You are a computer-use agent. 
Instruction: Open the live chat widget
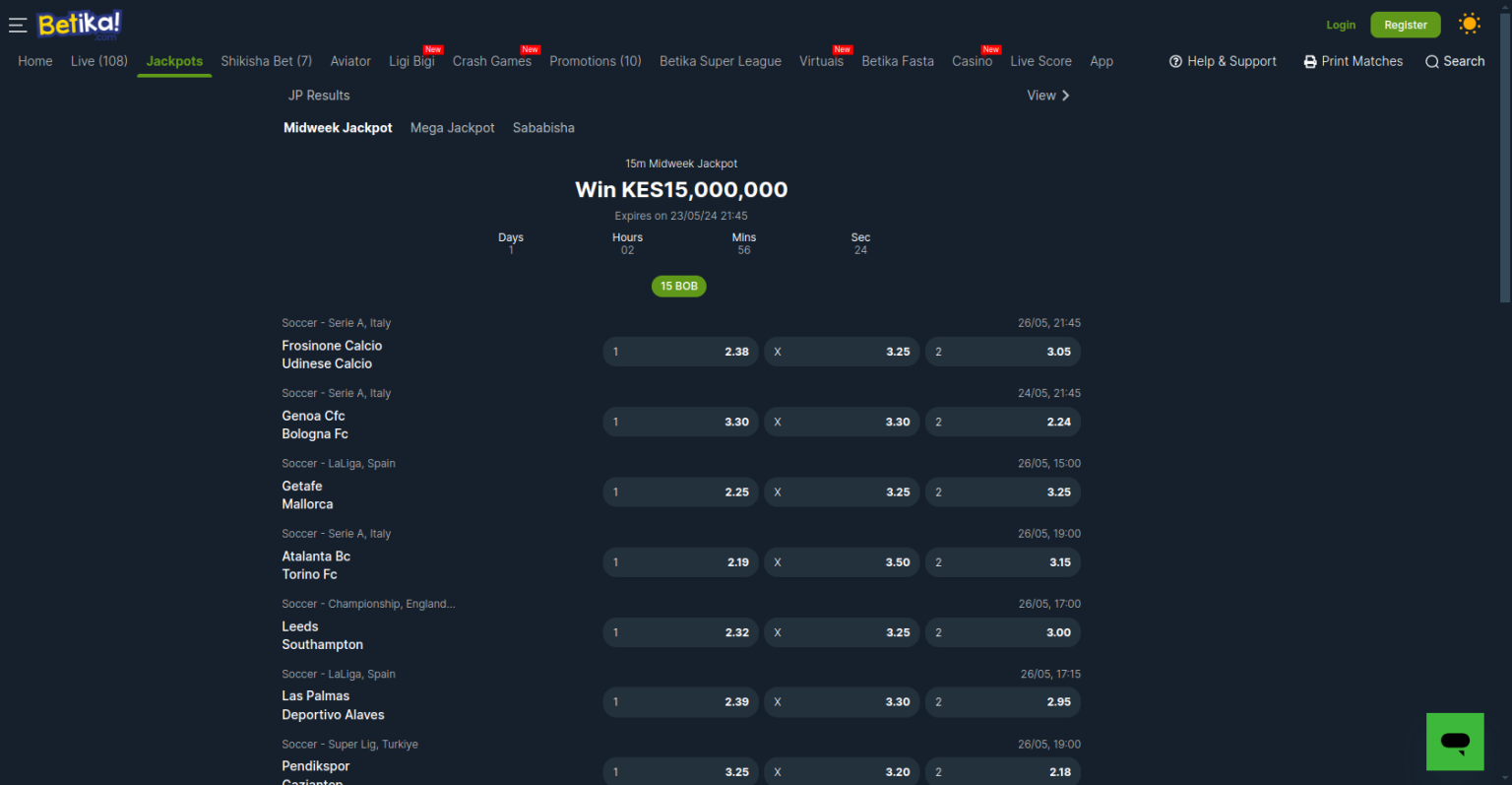click(x=1455, y=742)
